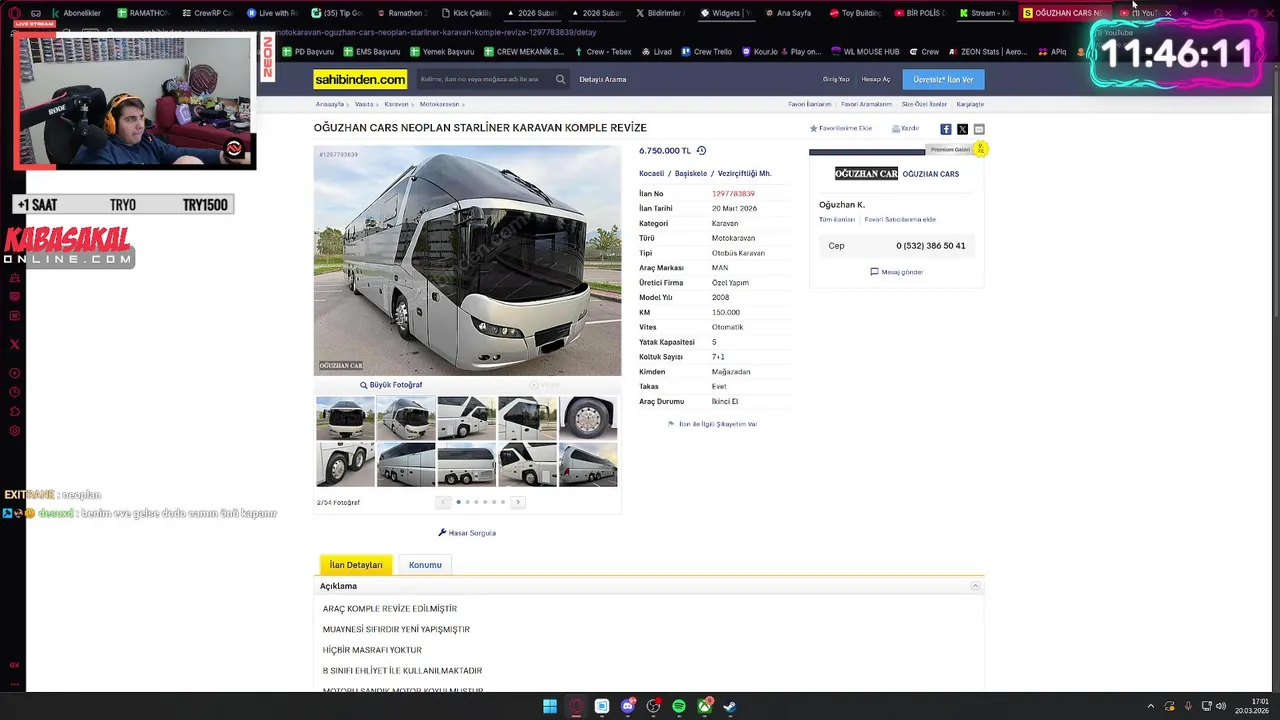Open player icon in Opera sidebar

[14, 373]
